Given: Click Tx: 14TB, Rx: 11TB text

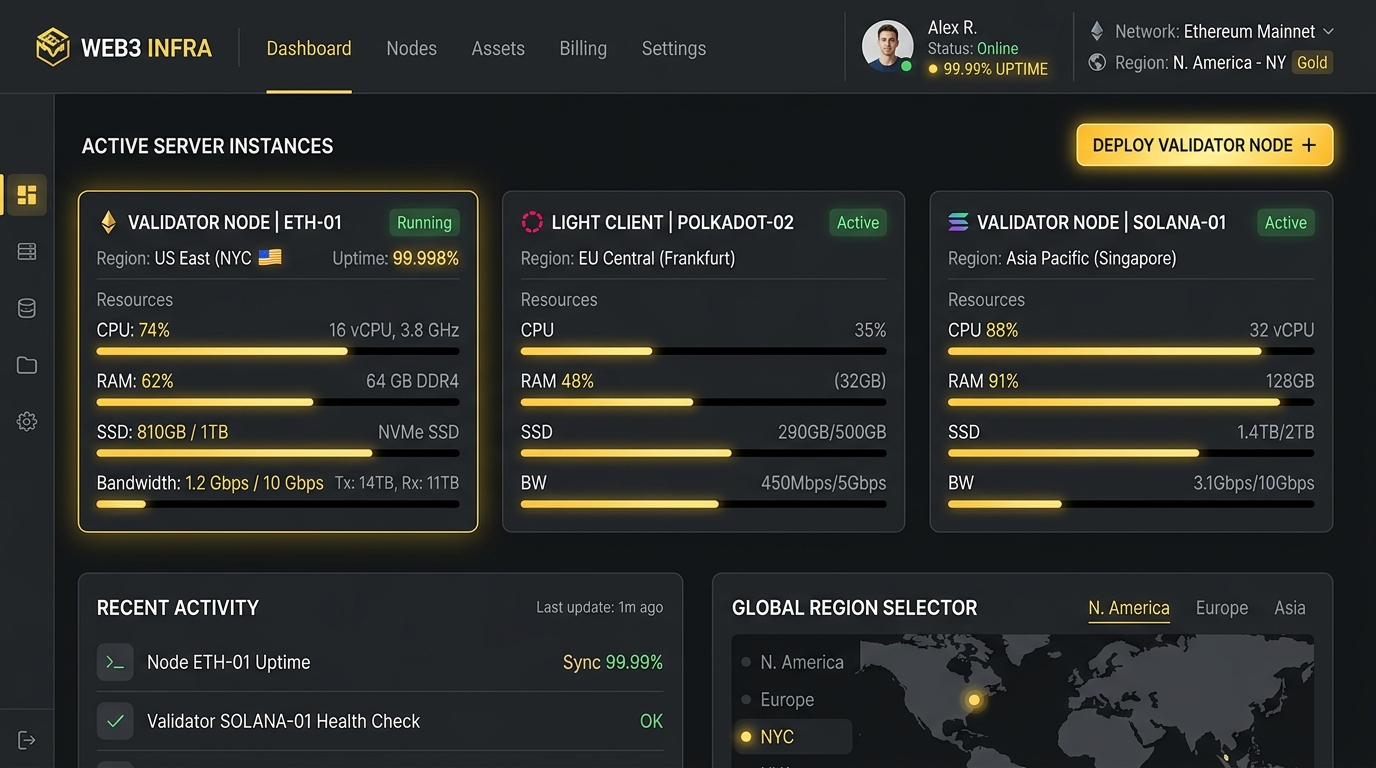Looking at the screenshot, I should tap(397, 483).
